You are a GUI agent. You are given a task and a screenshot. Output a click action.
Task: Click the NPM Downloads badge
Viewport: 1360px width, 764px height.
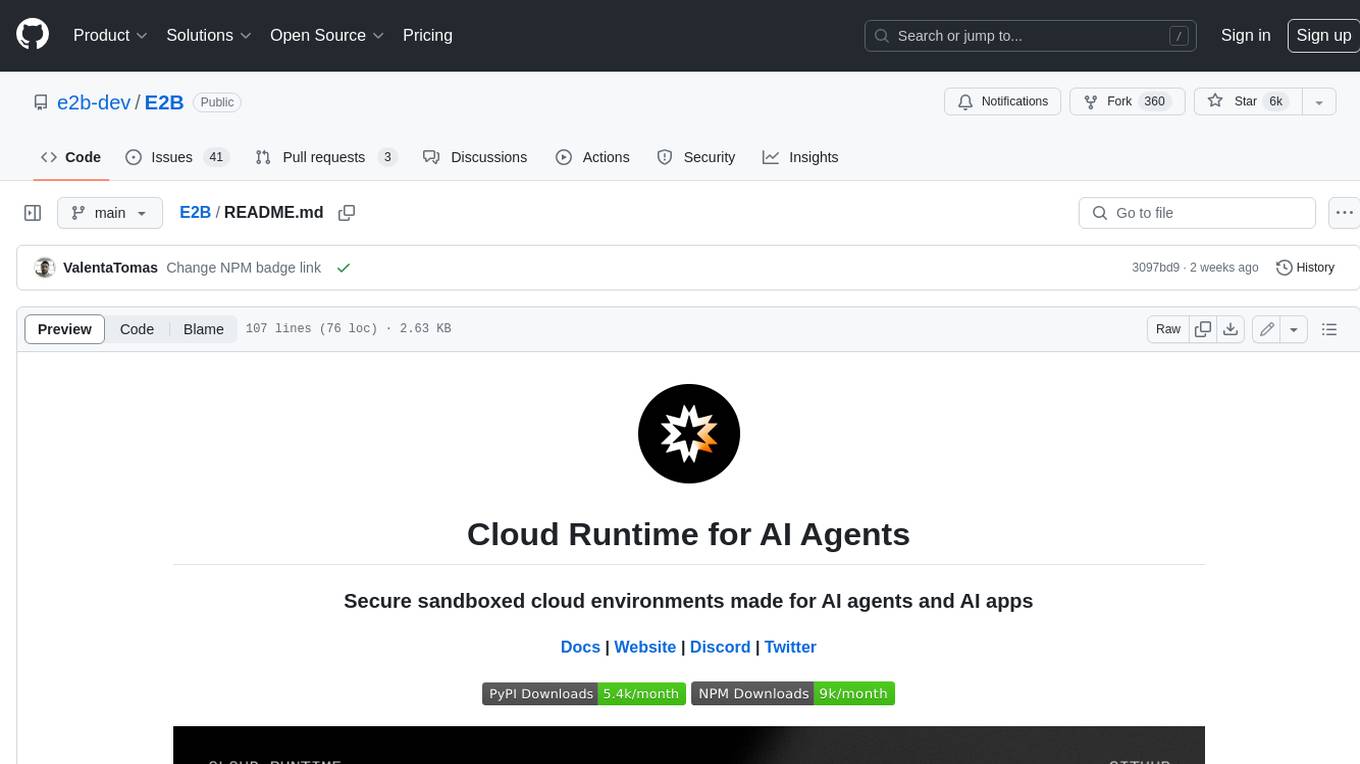793,694
